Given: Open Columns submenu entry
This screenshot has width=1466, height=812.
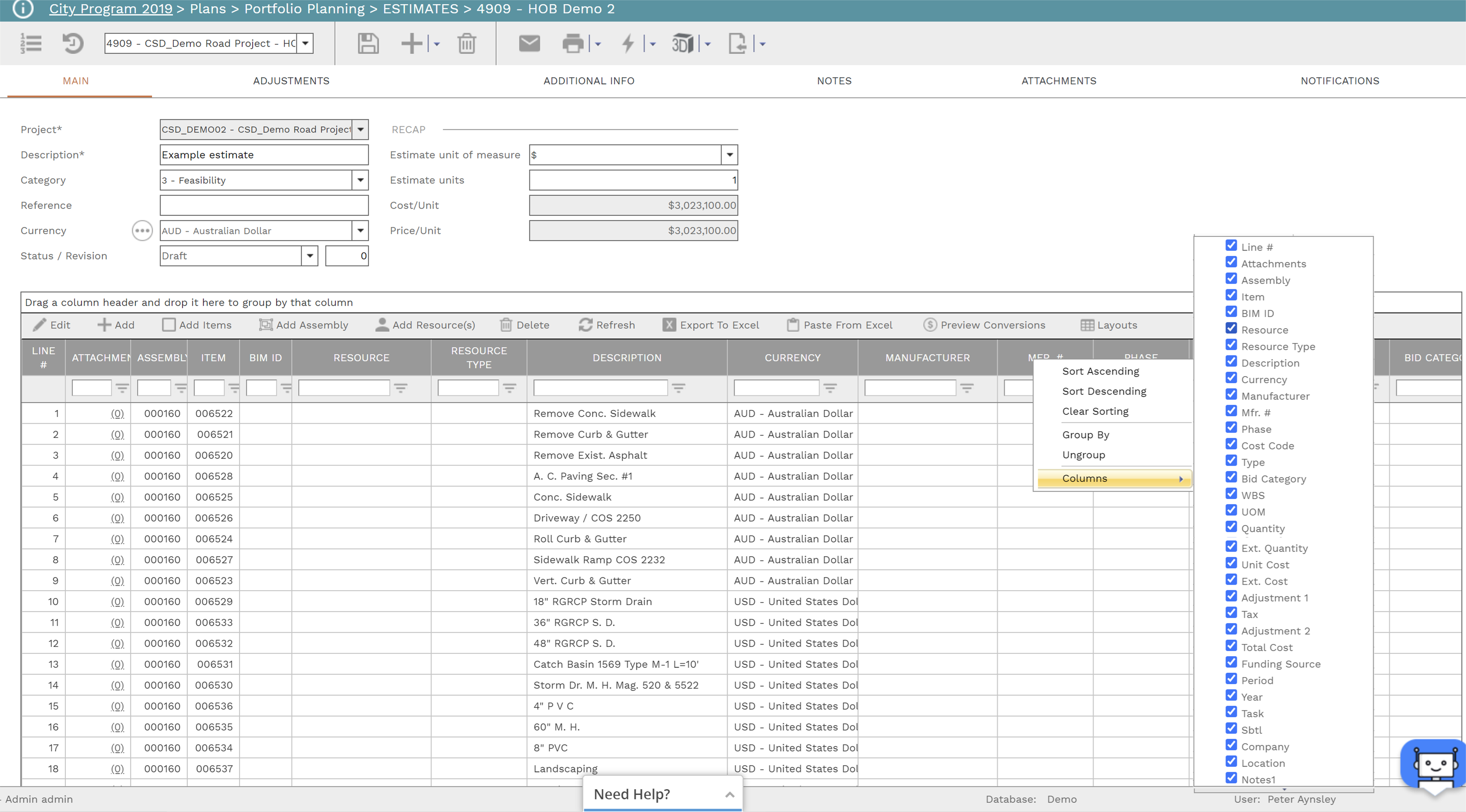Looking at the screenshot, I should [x=1114, y=479].
